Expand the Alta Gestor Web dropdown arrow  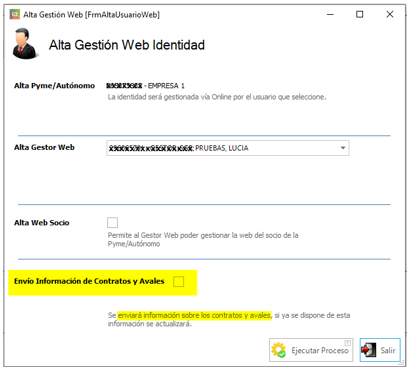343,148
